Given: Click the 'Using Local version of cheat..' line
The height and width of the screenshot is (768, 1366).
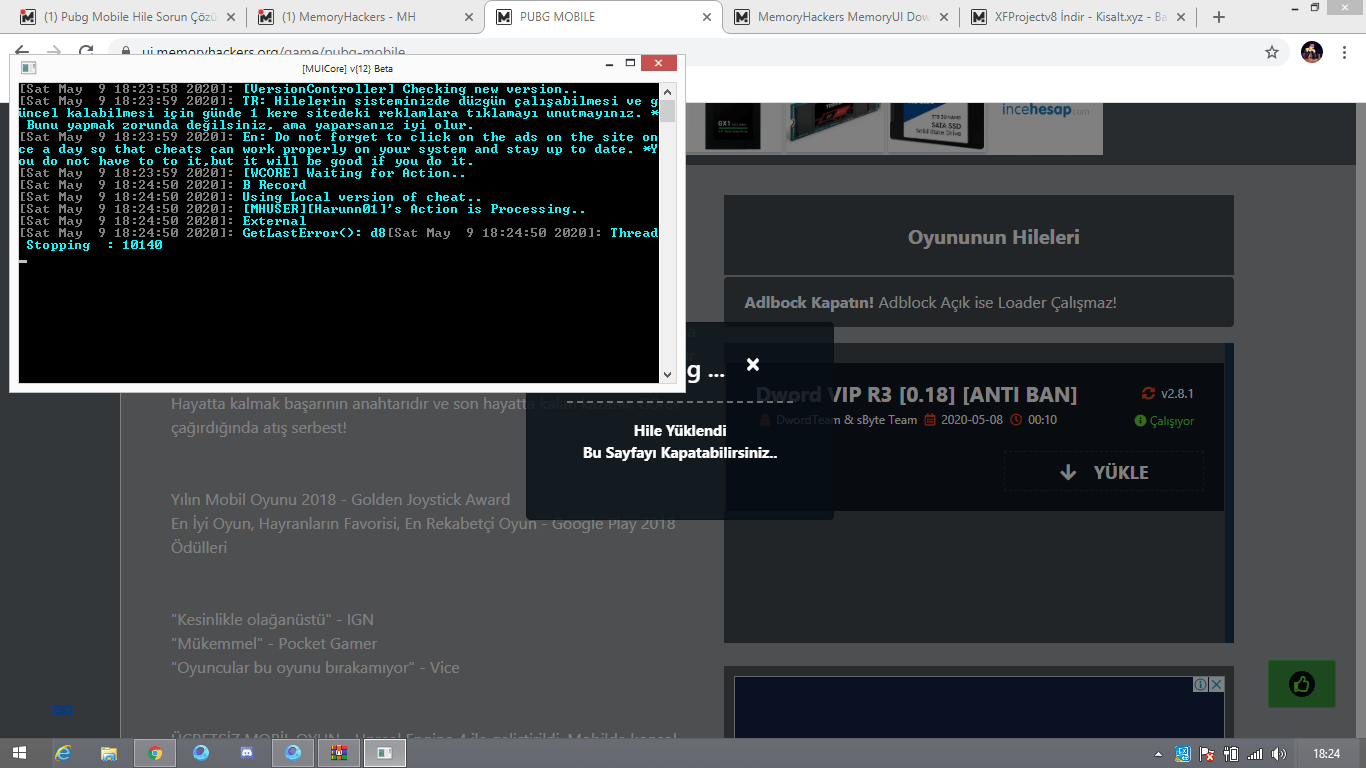Looking at the screenshot, I should (250, 197).
